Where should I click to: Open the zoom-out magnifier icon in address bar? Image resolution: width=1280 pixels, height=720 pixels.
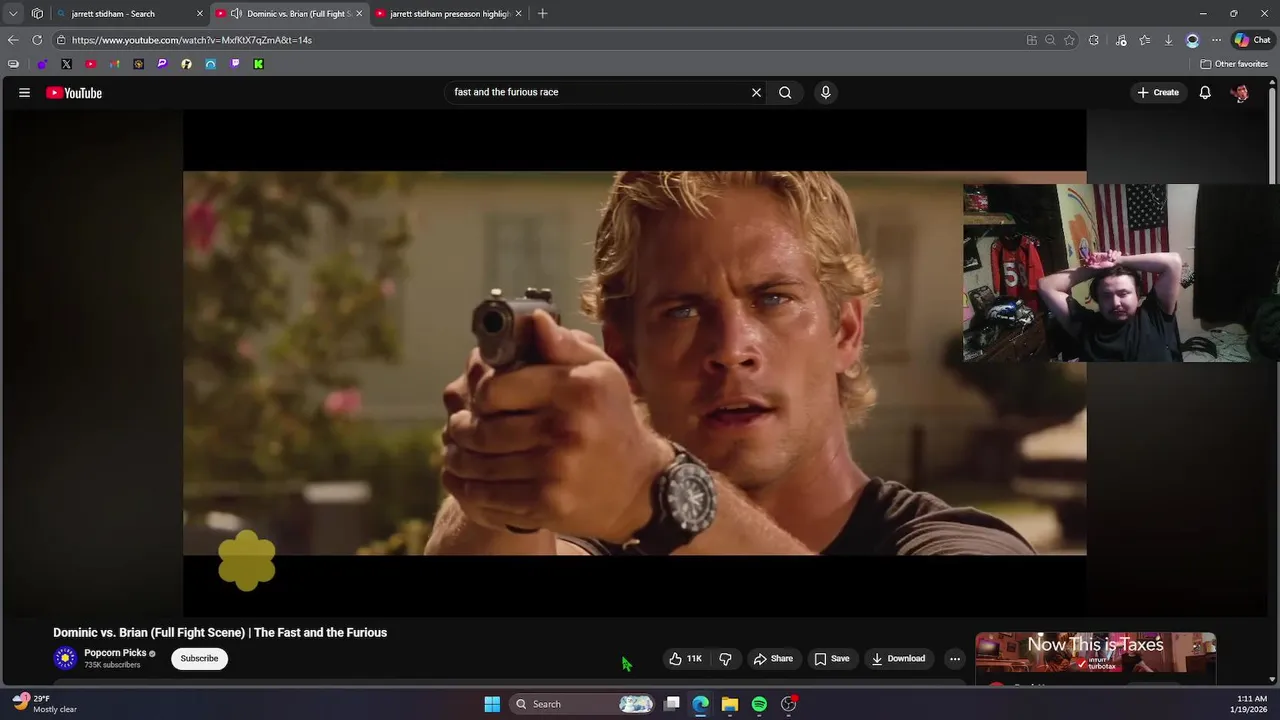pos(1050,40)
